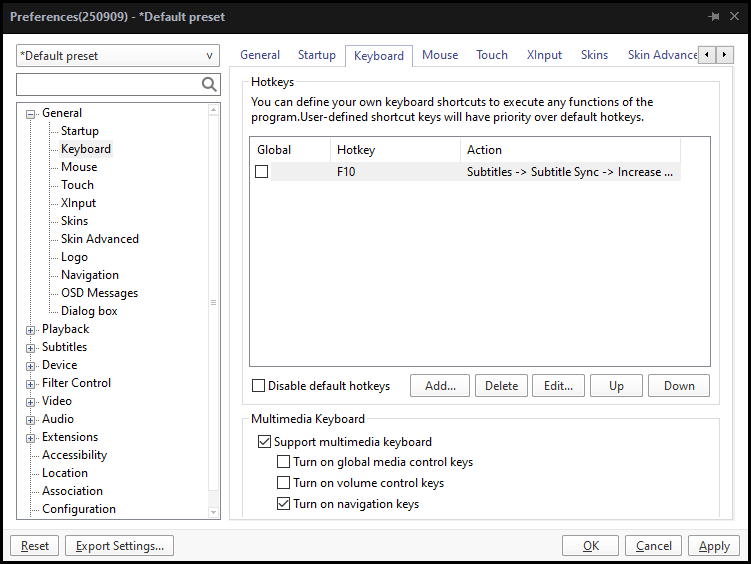Collapse the General tree node
The height and width of the screenshot is (564, 751).
coord(31,114)
